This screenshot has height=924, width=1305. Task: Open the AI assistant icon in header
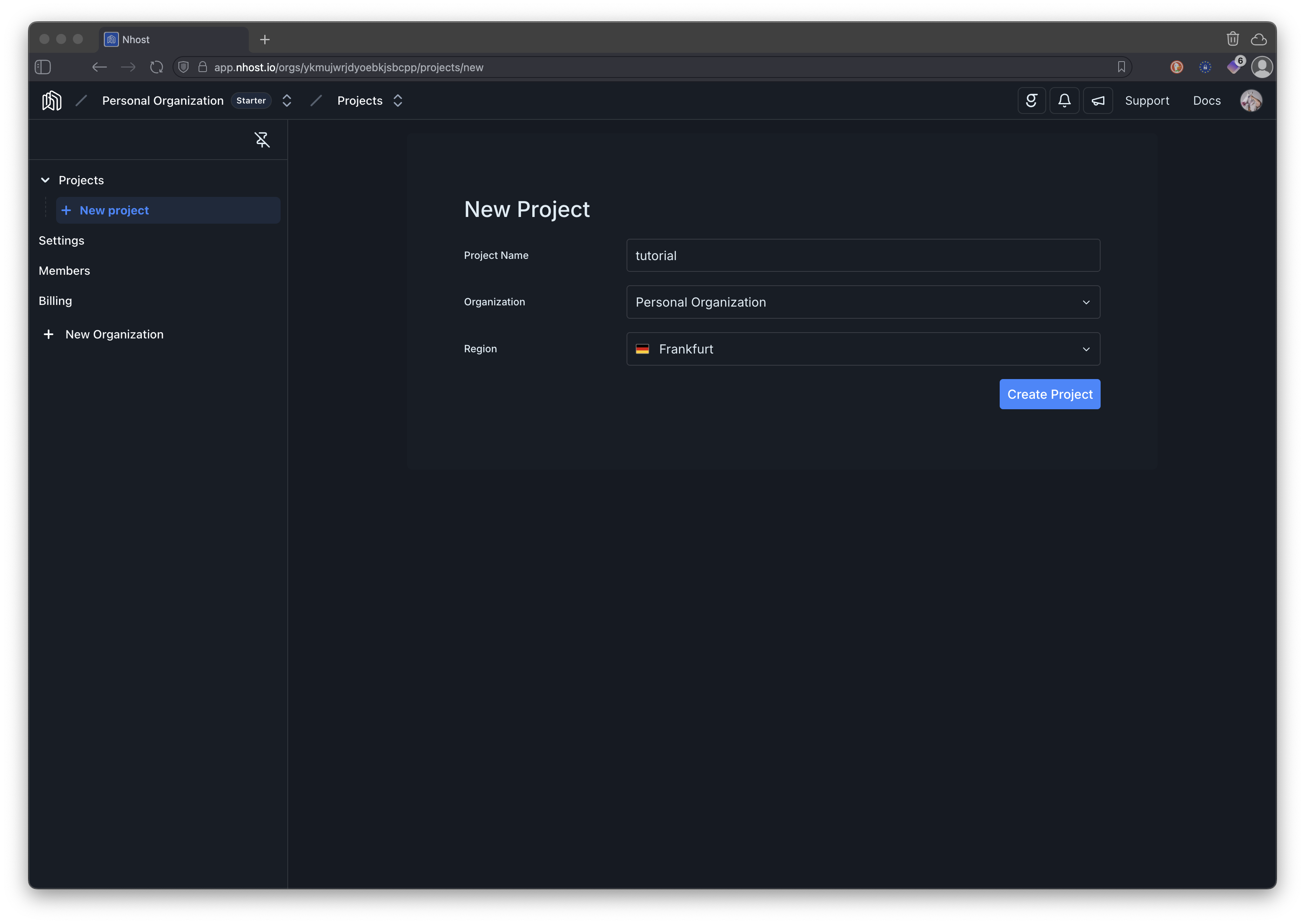(1031, 101)
